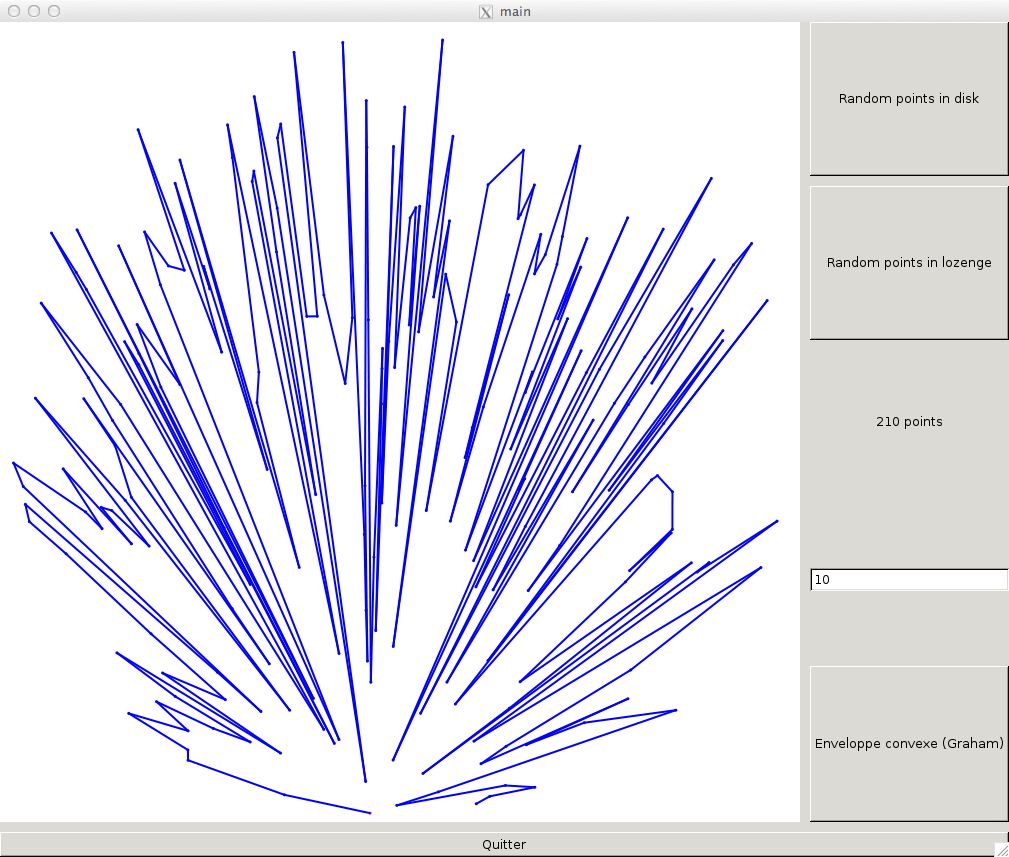The width and height of the screenshot is (1009, 857).
Task: Focus the number input field containing 10
Action: [x=908, y=580]
